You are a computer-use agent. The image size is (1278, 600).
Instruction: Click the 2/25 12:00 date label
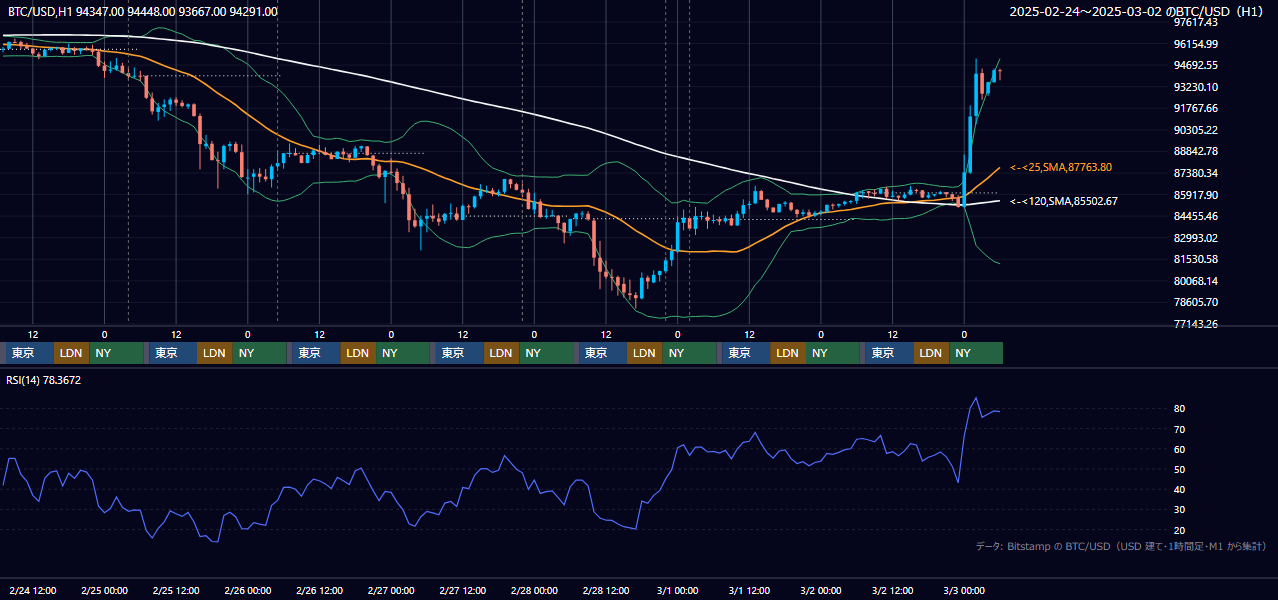tap(176, 590)
